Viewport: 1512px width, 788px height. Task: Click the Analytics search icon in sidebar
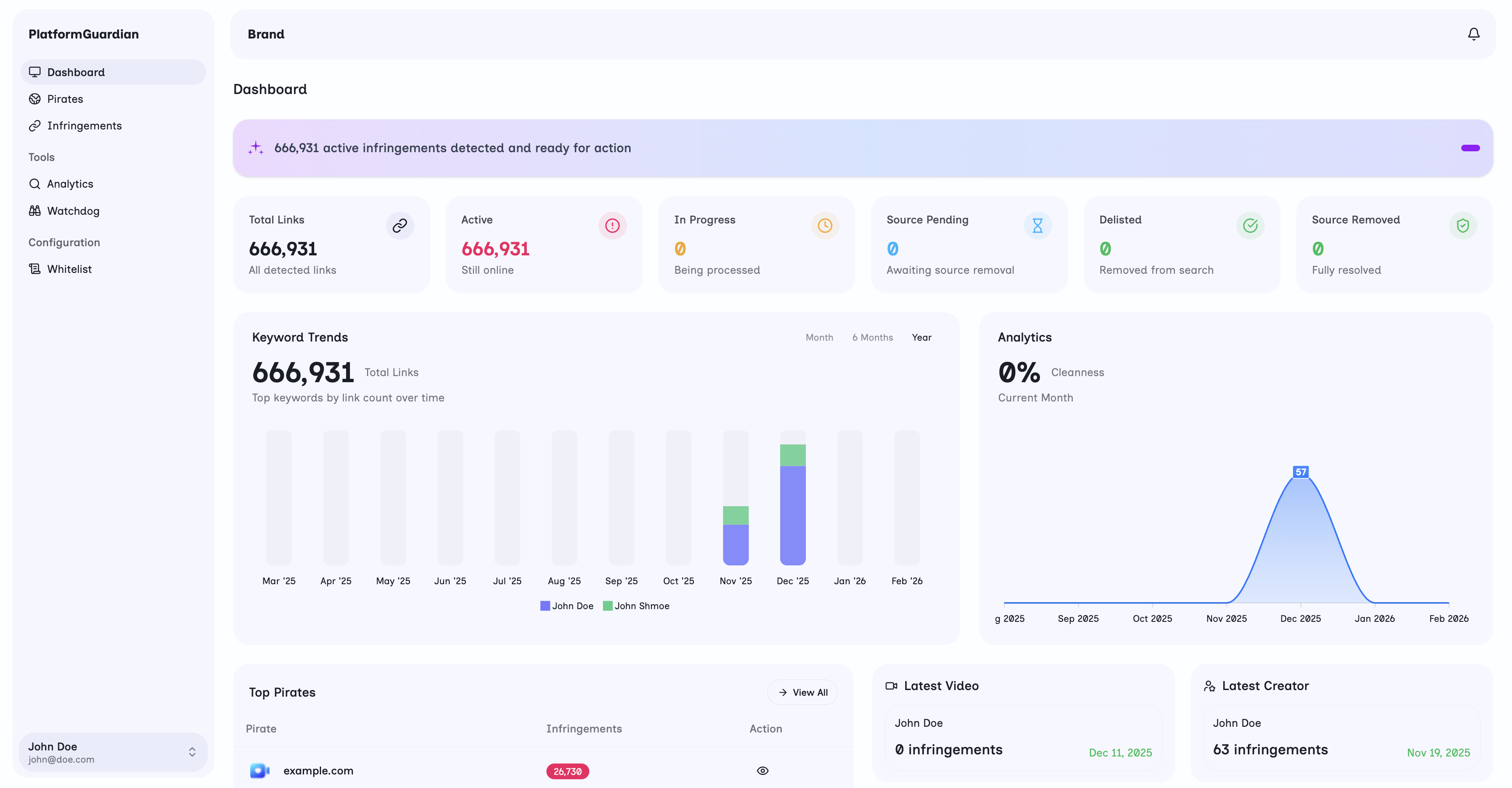click(35, 184)
